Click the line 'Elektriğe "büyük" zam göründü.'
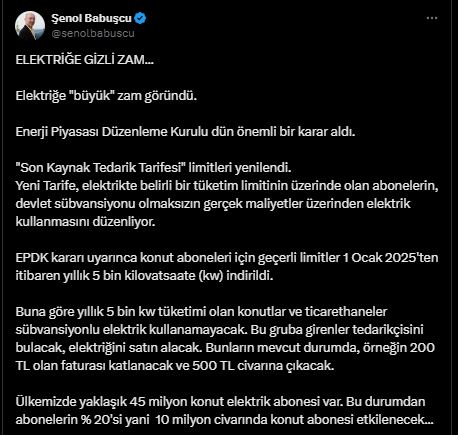Screen dimensions: 458x435 (106, 96)
